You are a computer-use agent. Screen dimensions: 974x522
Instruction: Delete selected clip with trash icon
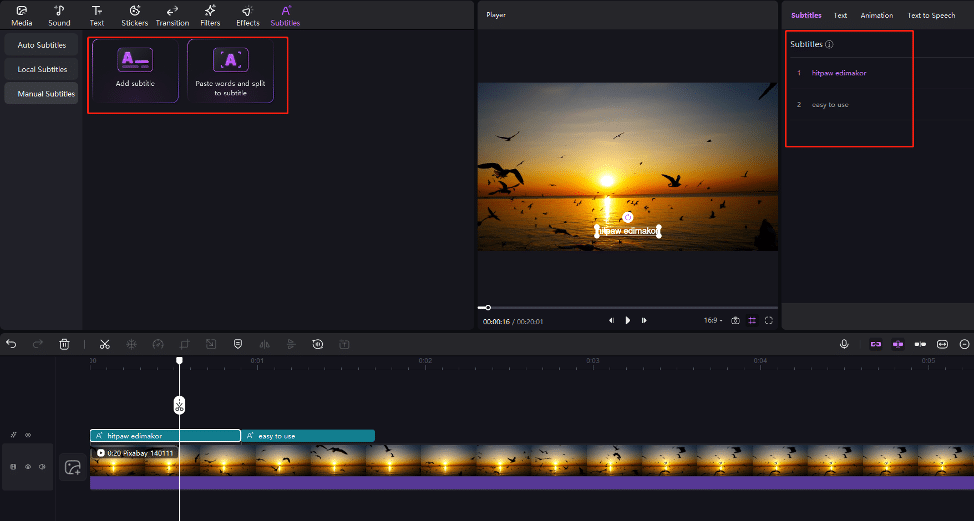pos(64,344)
